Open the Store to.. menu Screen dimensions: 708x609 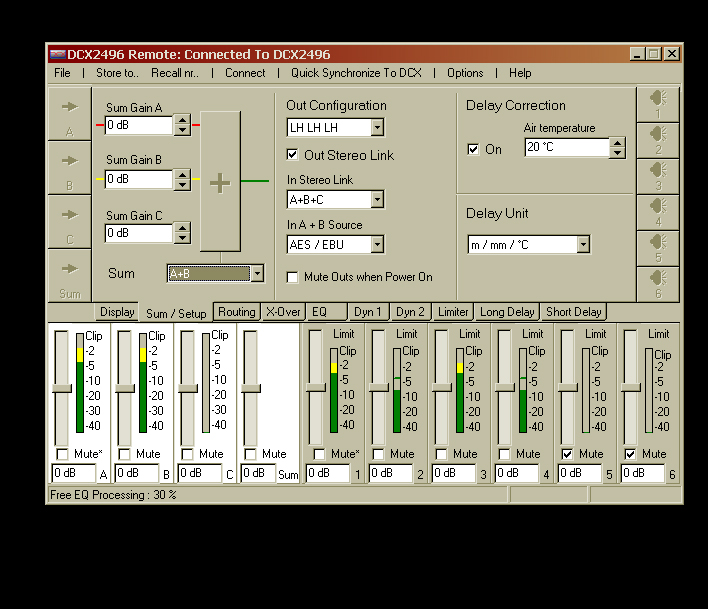coord(117,73)
